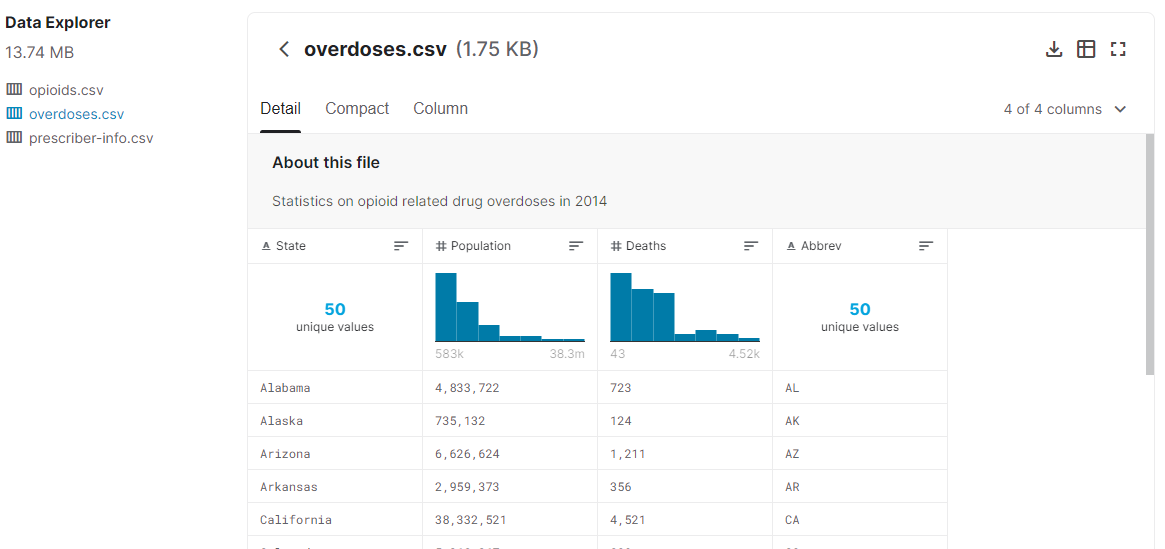Click the population value 38,332,521
The image size is (1165, 549).
click(x=470, y=519)
